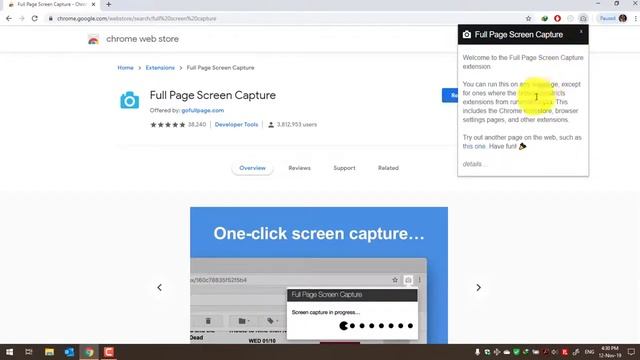This screenshot has width=640, height=360.
Task: Switch to the Related tab
Action: click(x=388, y=168)
